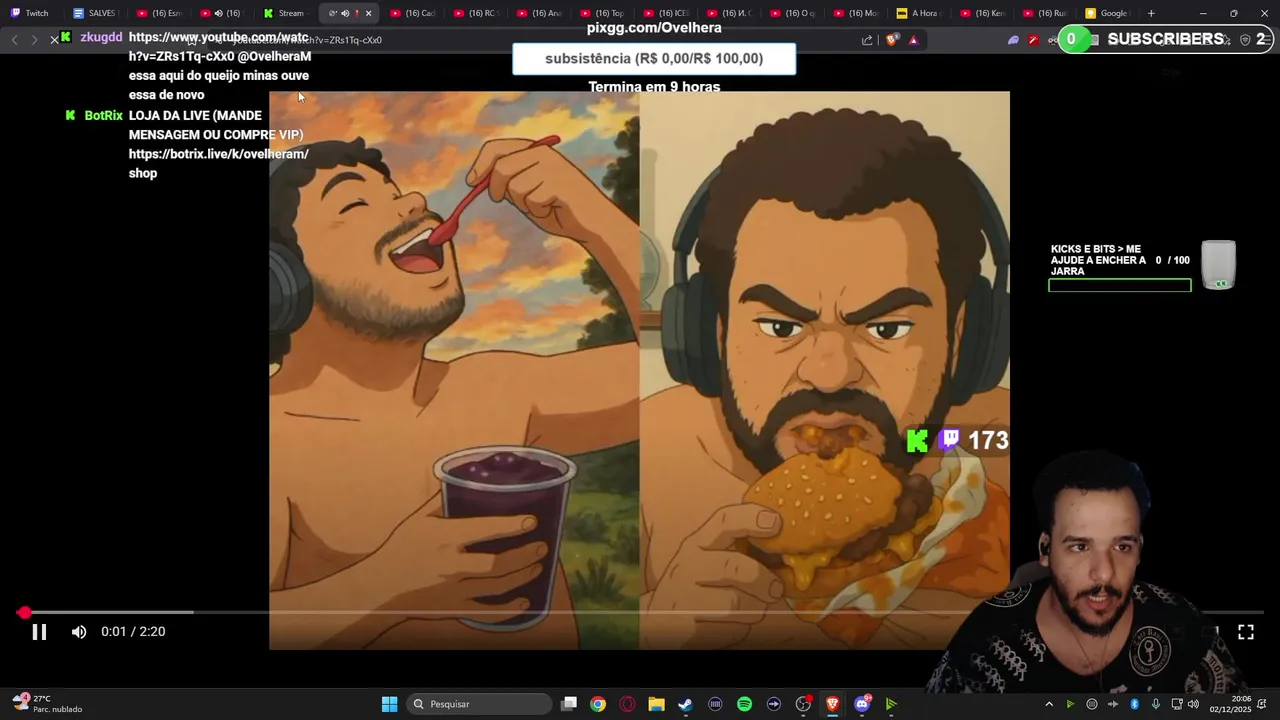Launch Google Chrome from the taskbar
Image resolution: width=1280 pixels, height=720 pixels.
coord(598,704)
